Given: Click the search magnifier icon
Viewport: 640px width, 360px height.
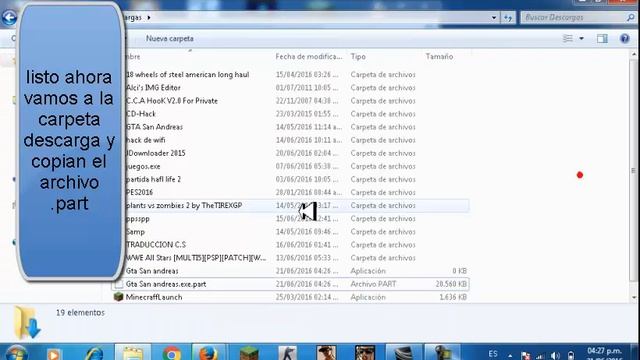Looking at the screenshot, I should 631,18.
